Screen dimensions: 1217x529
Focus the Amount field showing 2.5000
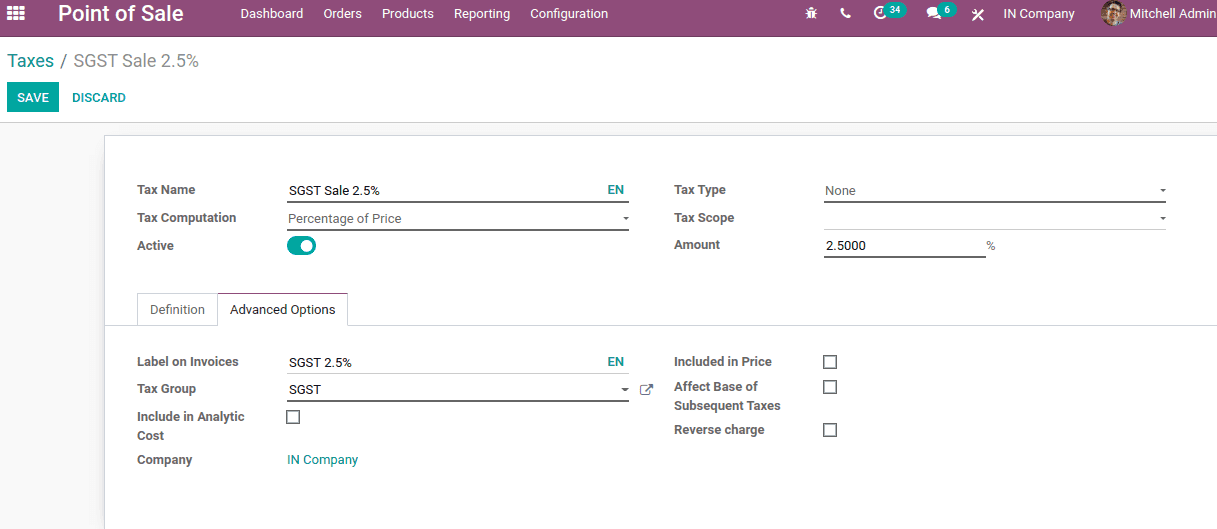coord(905,245)
